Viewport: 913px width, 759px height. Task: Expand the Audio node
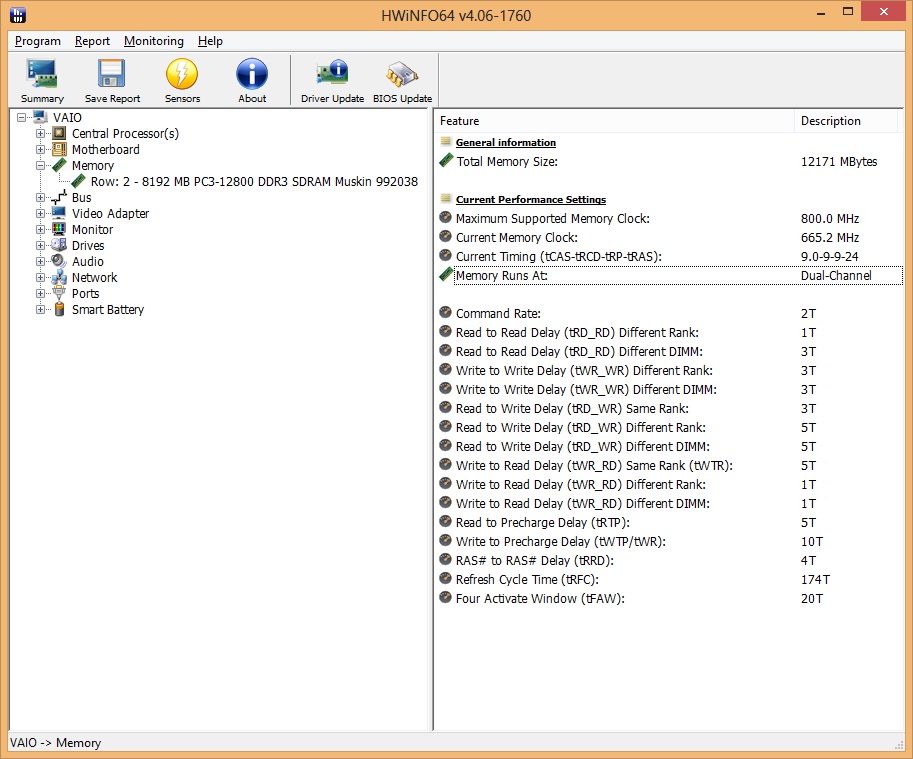coord(40,261)
